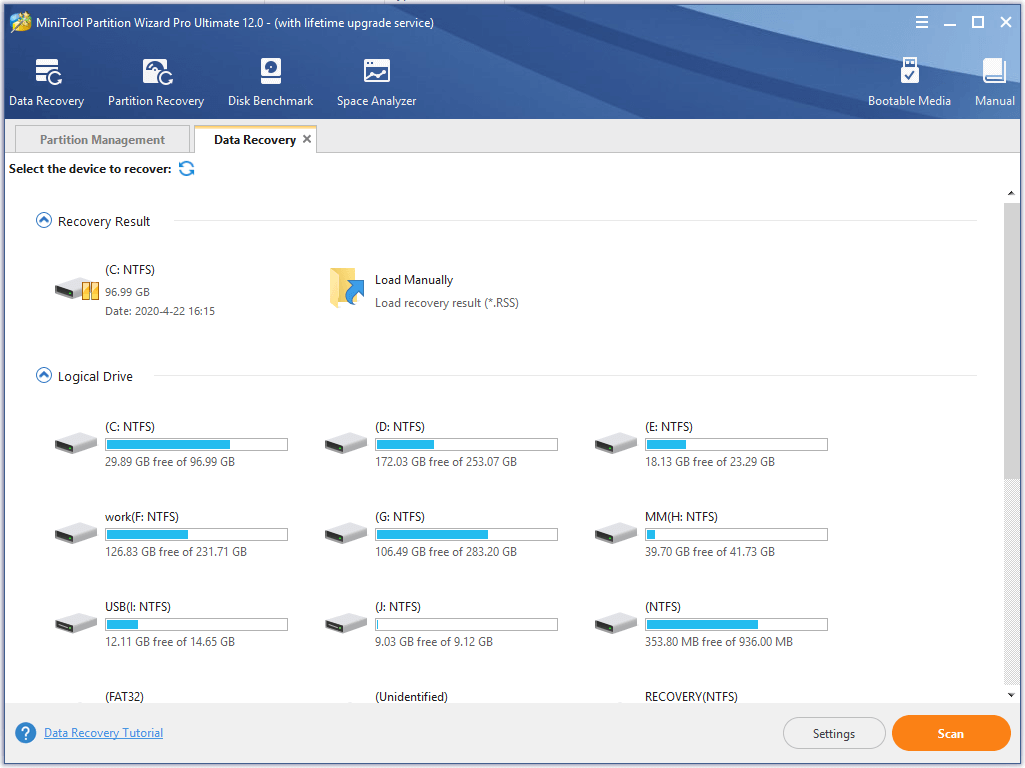Select '39.70 GB free of 41.73 GB' text
Viewport: 1025px width, 768px height.
(710, 552)
